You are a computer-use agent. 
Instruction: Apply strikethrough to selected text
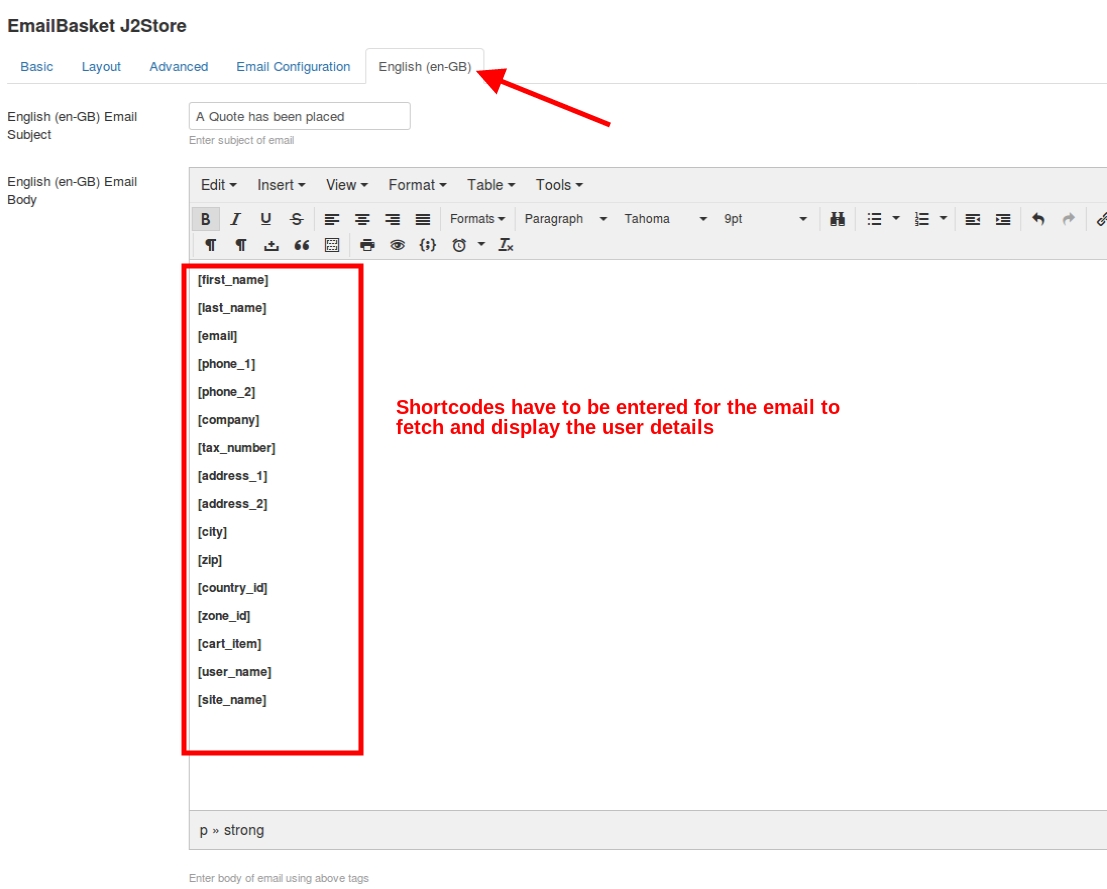coord(296,219)
